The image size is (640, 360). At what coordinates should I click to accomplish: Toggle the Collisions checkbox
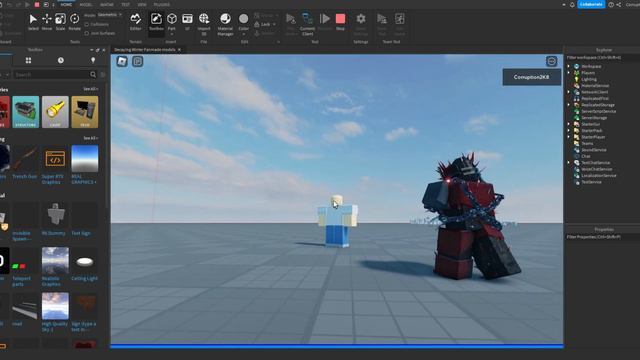tap(87, 24)
